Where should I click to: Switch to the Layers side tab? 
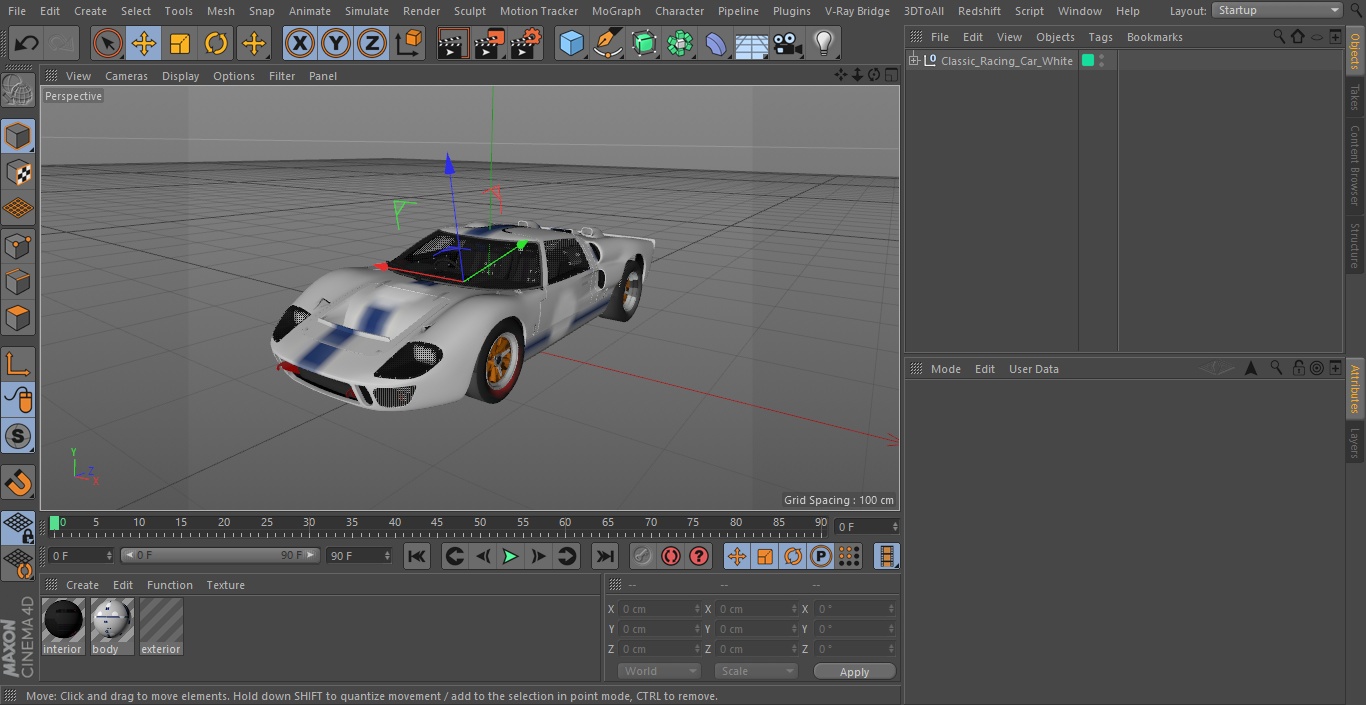pyautogui.click(x=1355, y=443)
